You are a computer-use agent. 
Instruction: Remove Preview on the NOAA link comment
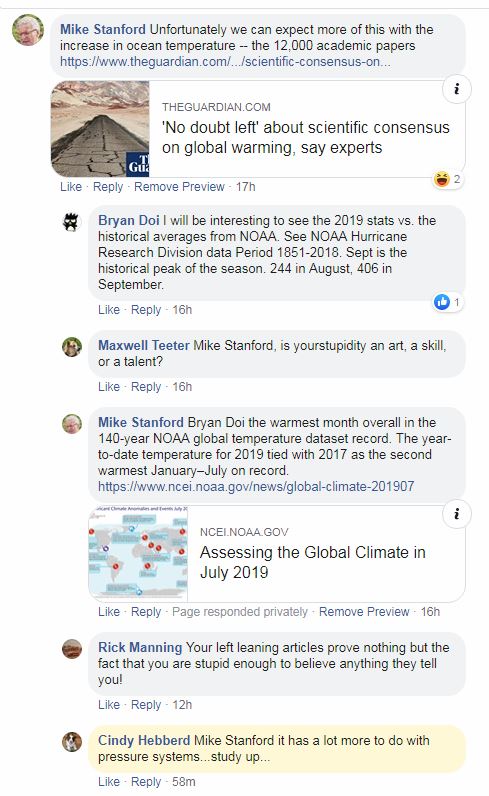[x=364, y=612]
